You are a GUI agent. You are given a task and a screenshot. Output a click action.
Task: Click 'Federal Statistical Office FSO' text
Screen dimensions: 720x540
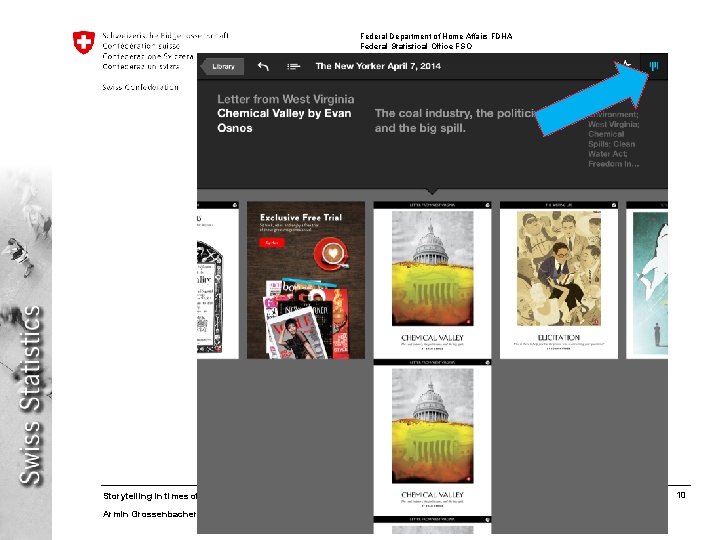416,46
